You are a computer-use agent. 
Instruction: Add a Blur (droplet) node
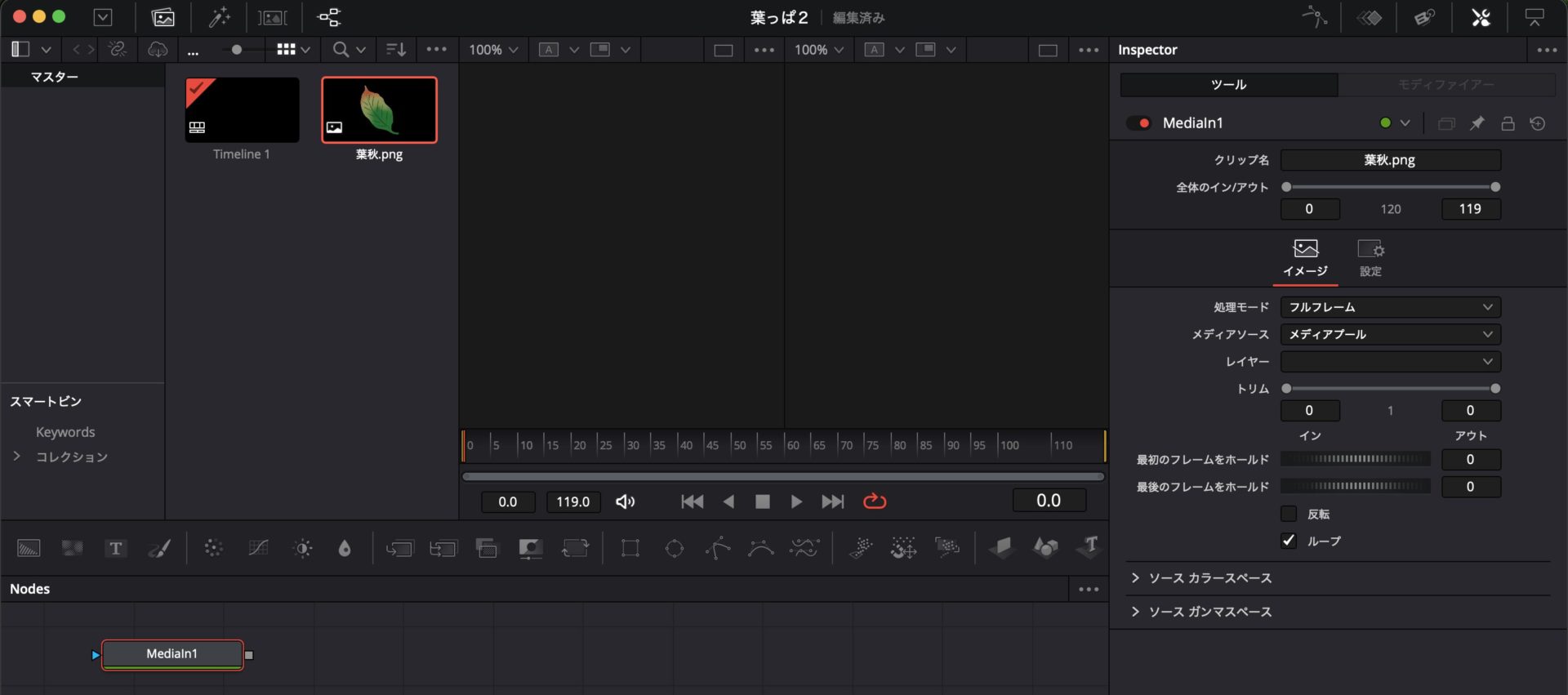coord(345,548)
